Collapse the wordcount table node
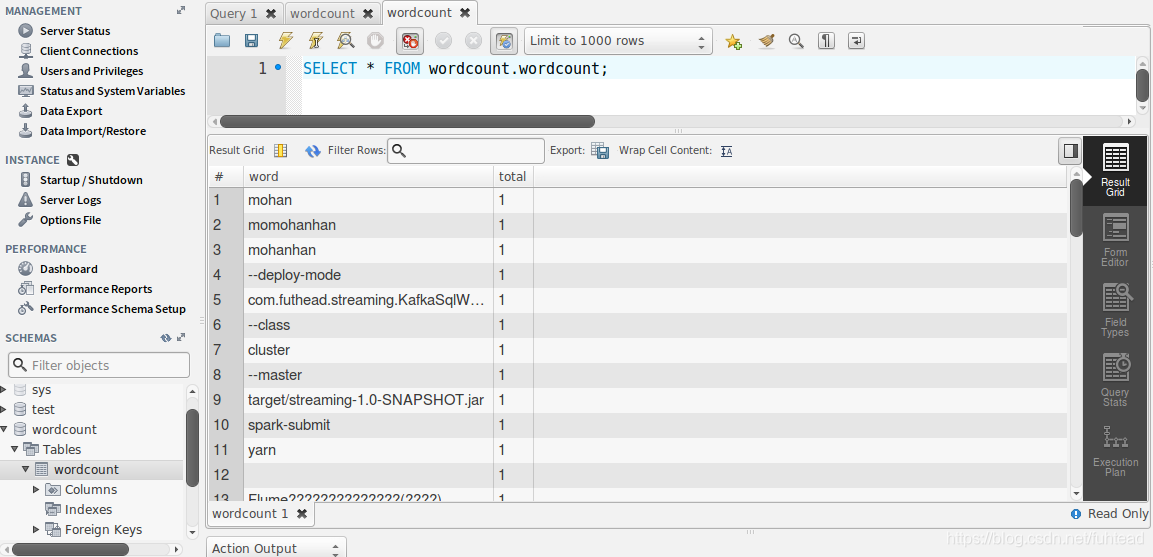The image size is (1153, 557). tap(25, 469)
